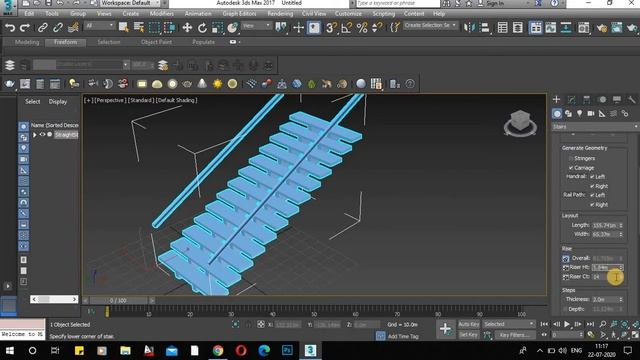Switch to the Object Paint ribbon tab
Viewport: 640px width, 360px height.
click(x=156, y=42)
